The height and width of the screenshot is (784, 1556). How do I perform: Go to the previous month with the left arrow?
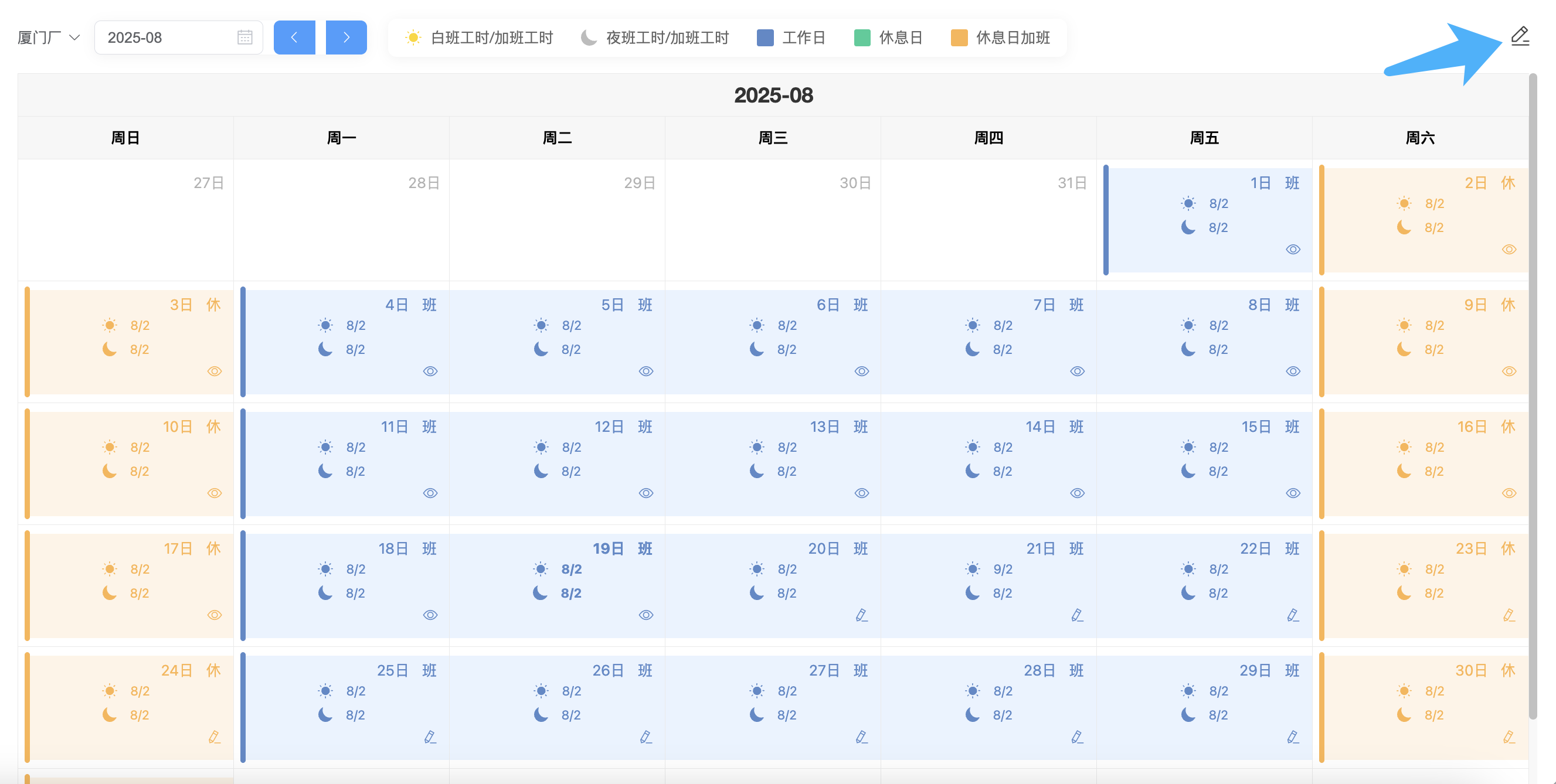click(x=294, y=38)
